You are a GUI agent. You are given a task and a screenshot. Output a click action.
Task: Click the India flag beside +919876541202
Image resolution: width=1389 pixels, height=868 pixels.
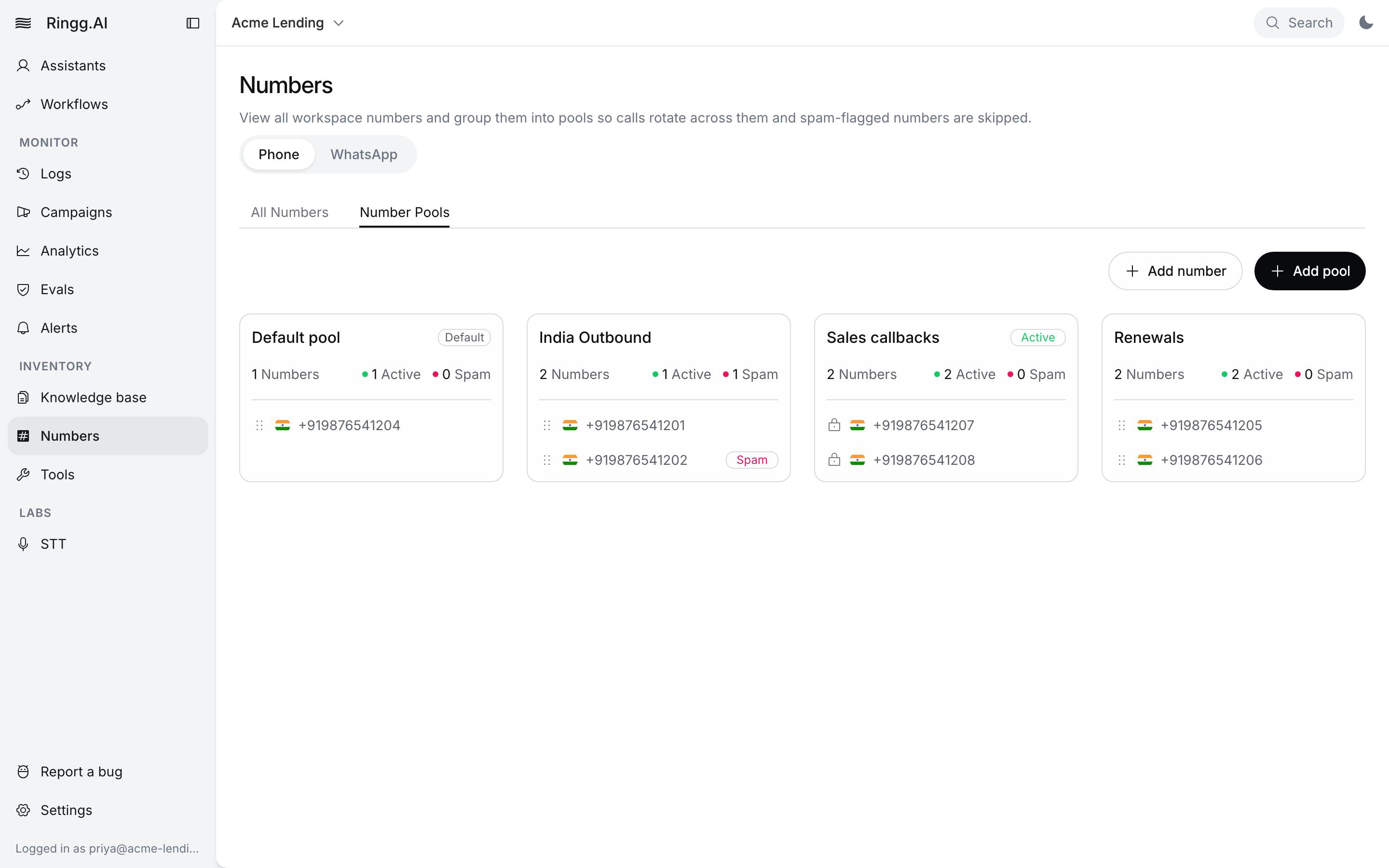tap(570, 460)
